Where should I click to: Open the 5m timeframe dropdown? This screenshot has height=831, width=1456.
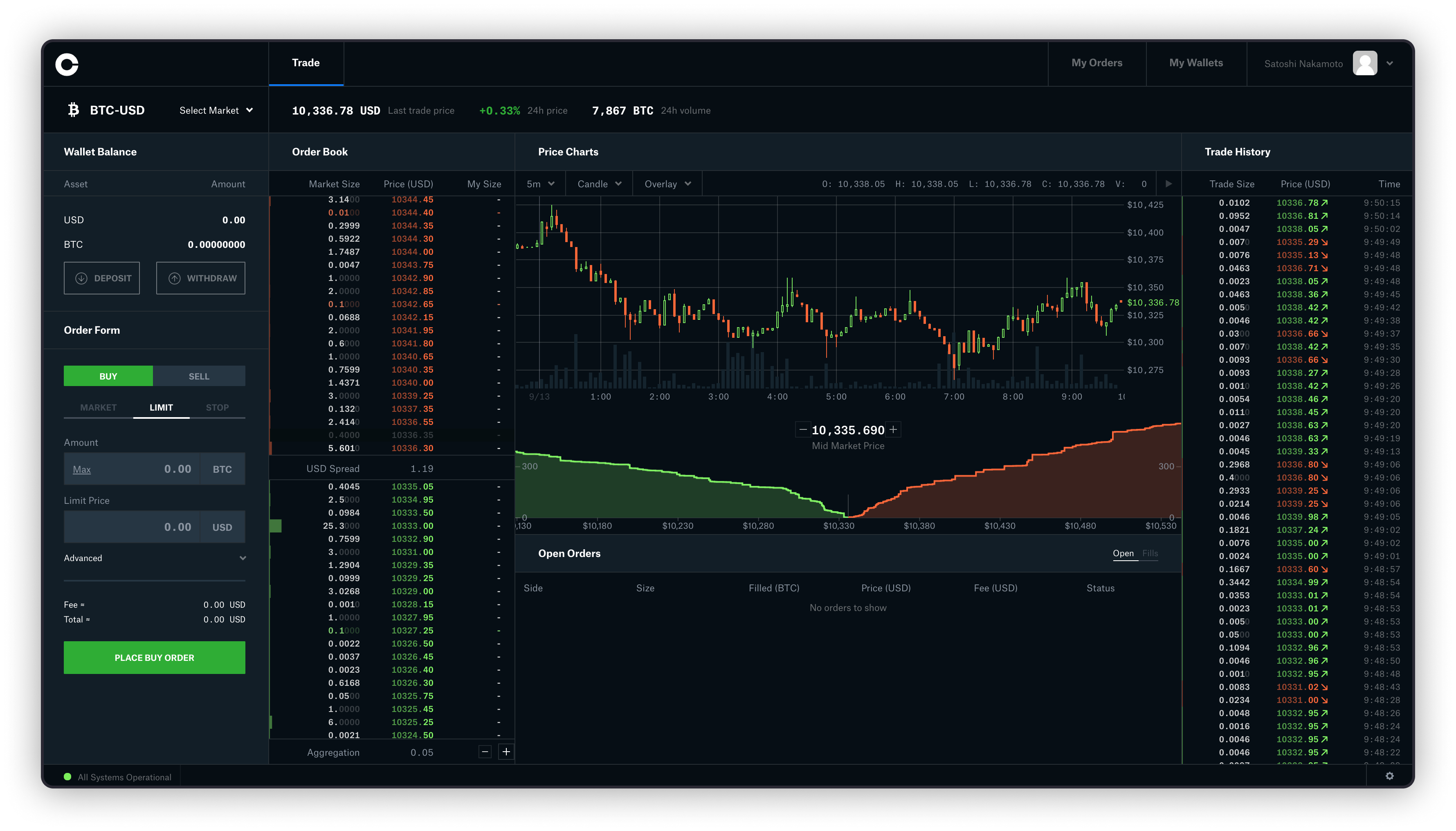pos(540,184)
